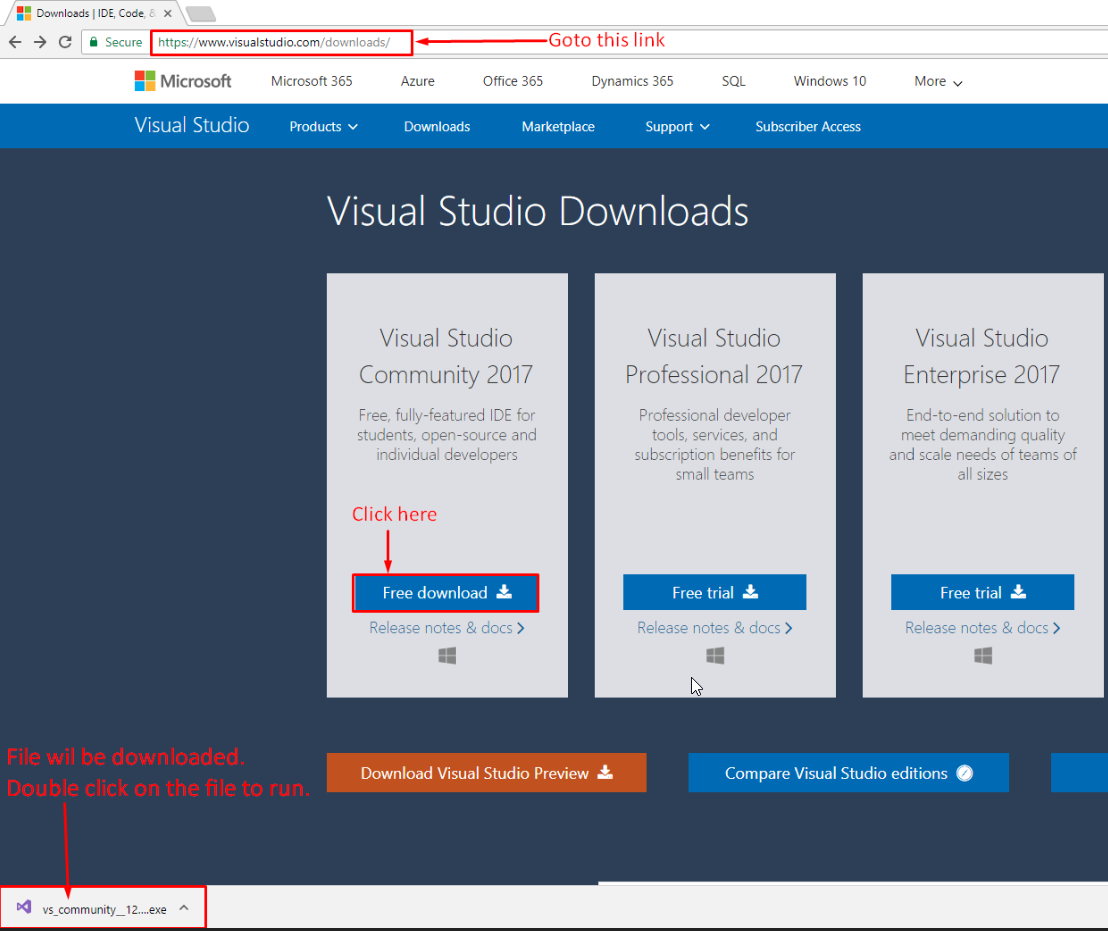Click the Visual Studio Community 2017 heading
This screenshot has width=1108, height=931.
pyautogui.click(x=446, y=356)
